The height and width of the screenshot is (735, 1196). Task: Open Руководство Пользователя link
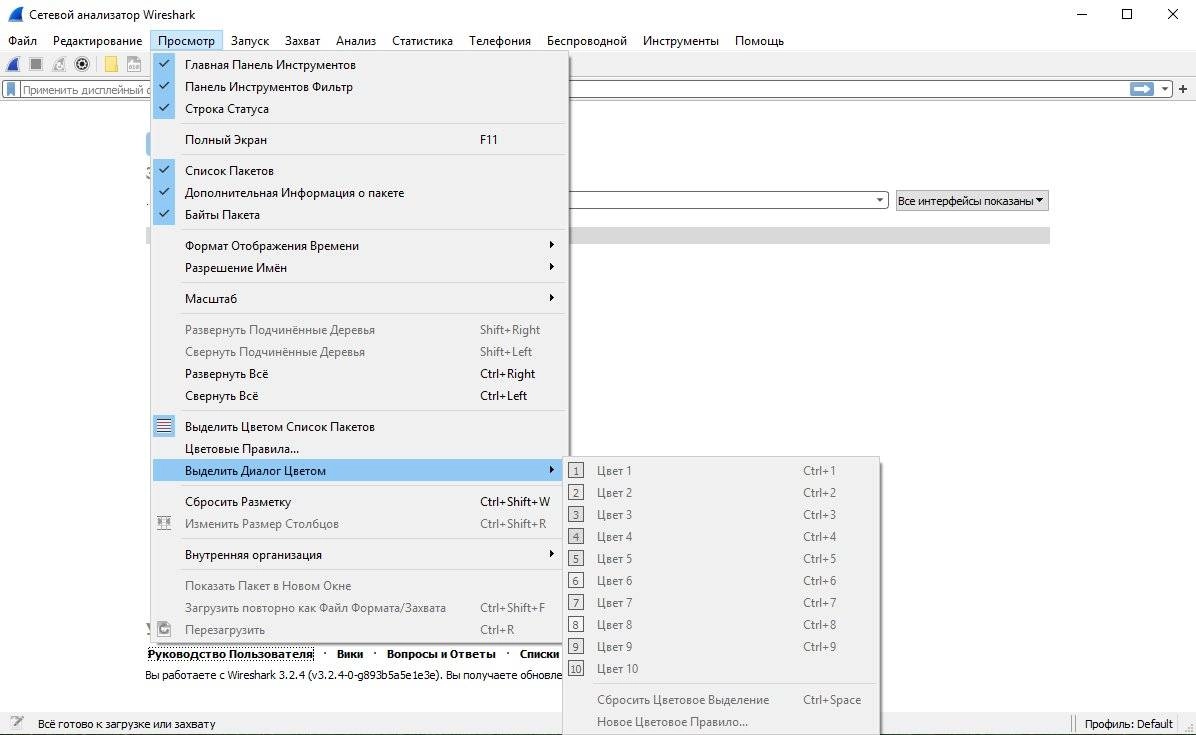point(230,654)
